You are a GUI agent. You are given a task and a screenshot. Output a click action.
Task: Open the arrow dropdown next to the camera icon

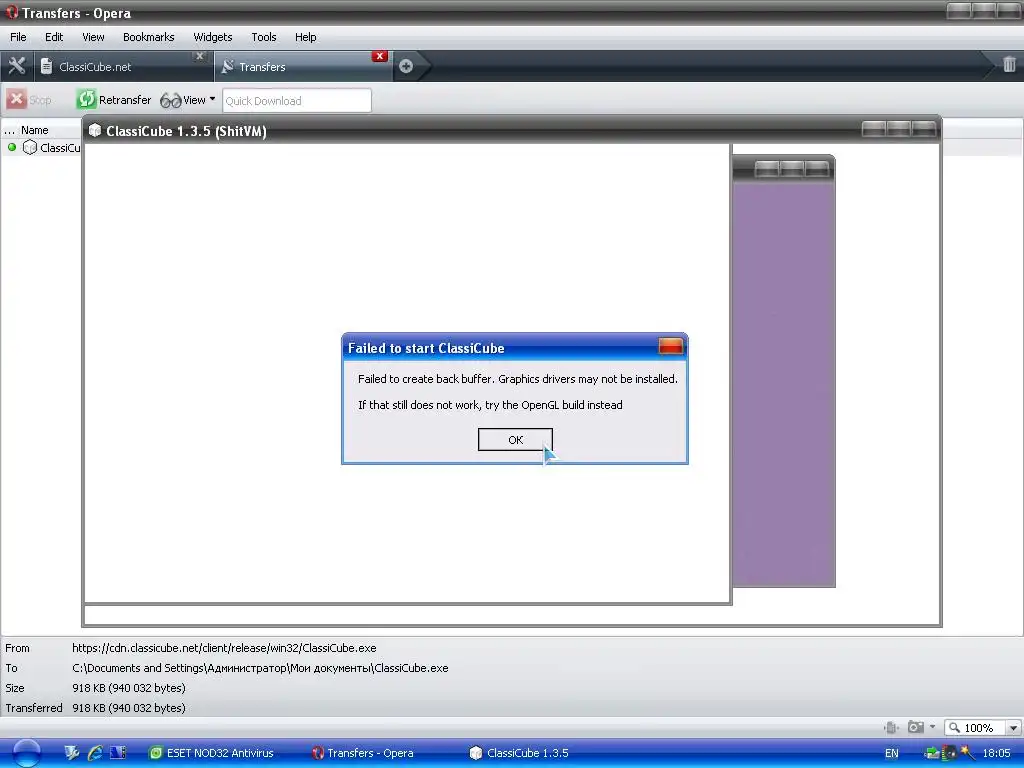click(x=933, y=727)
